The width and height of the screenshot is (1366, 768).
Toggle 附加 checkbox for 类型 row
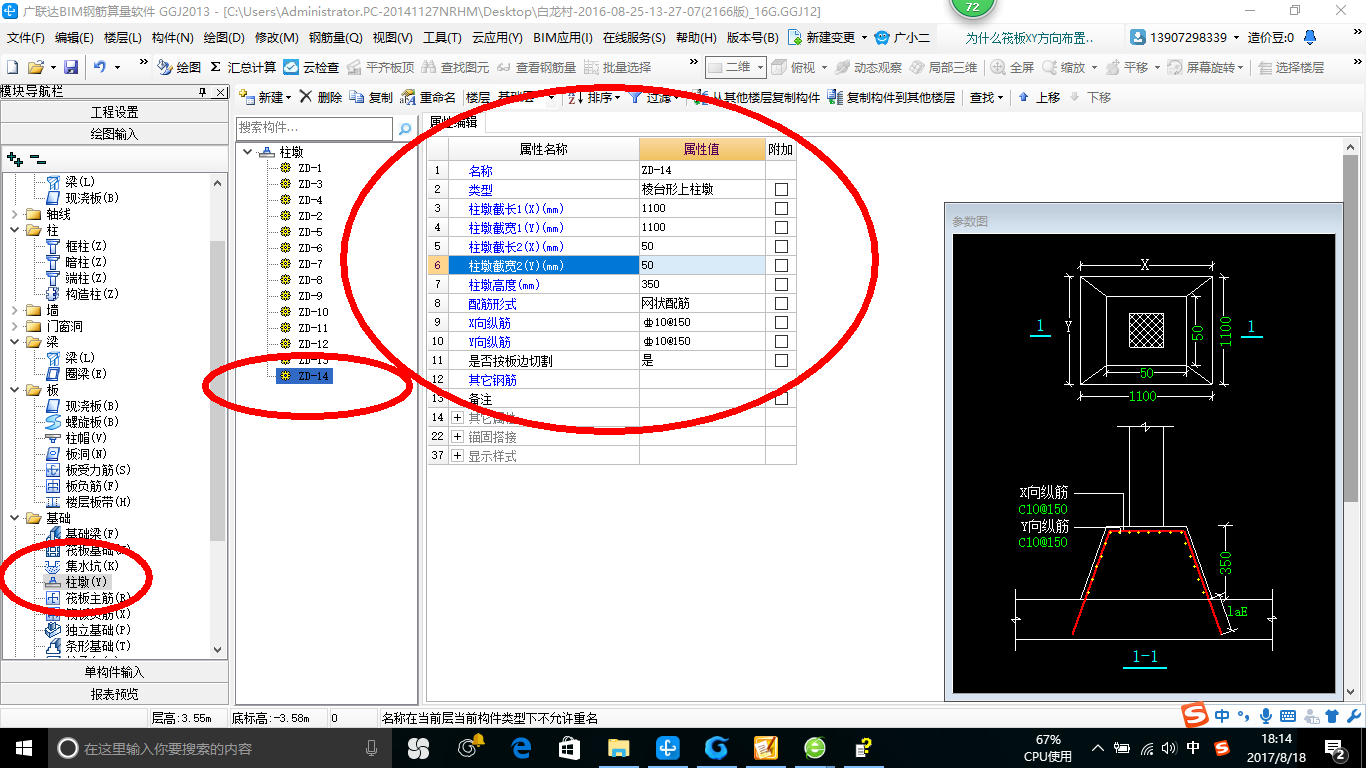[x=781, y=189]
